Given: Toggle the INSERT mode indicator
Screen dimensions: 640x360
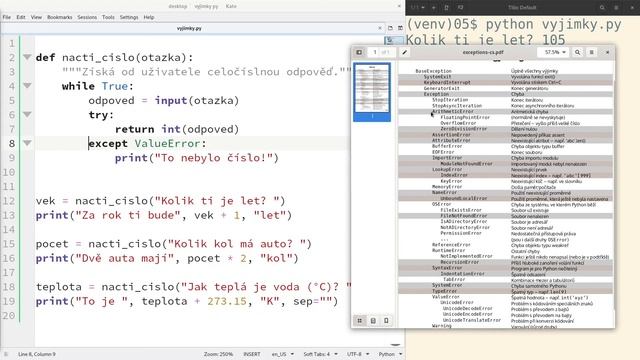Looking at the screenshot, I should 252,354.
